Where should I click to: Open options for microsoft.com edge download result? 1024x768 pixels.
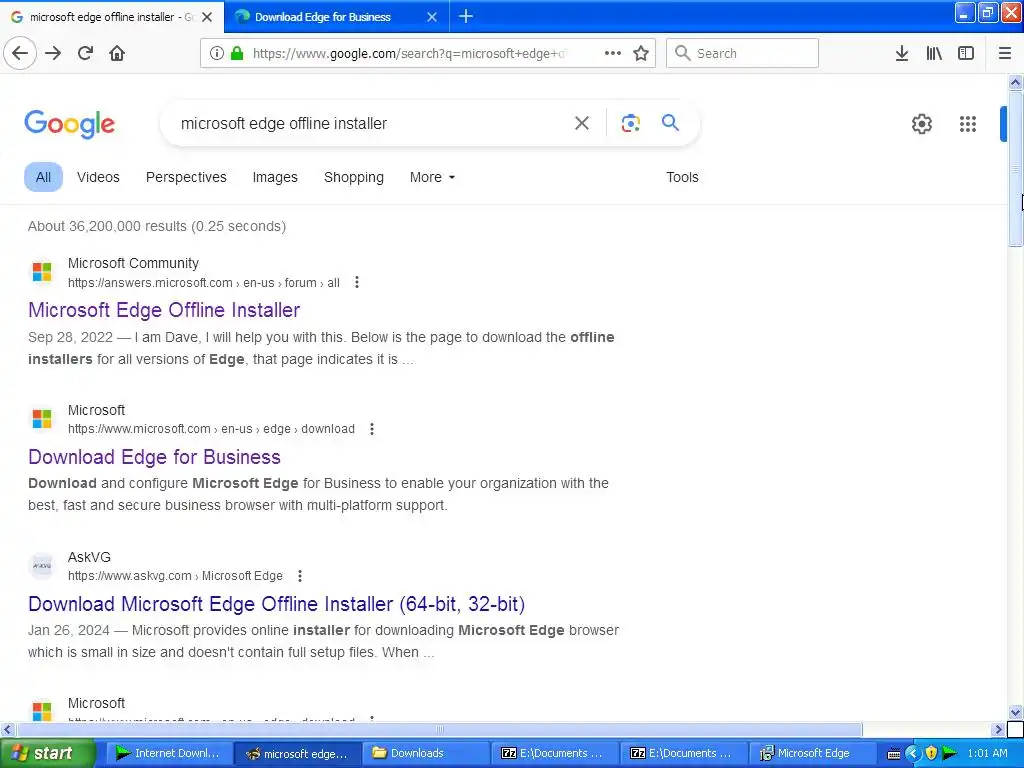[372, 429]
